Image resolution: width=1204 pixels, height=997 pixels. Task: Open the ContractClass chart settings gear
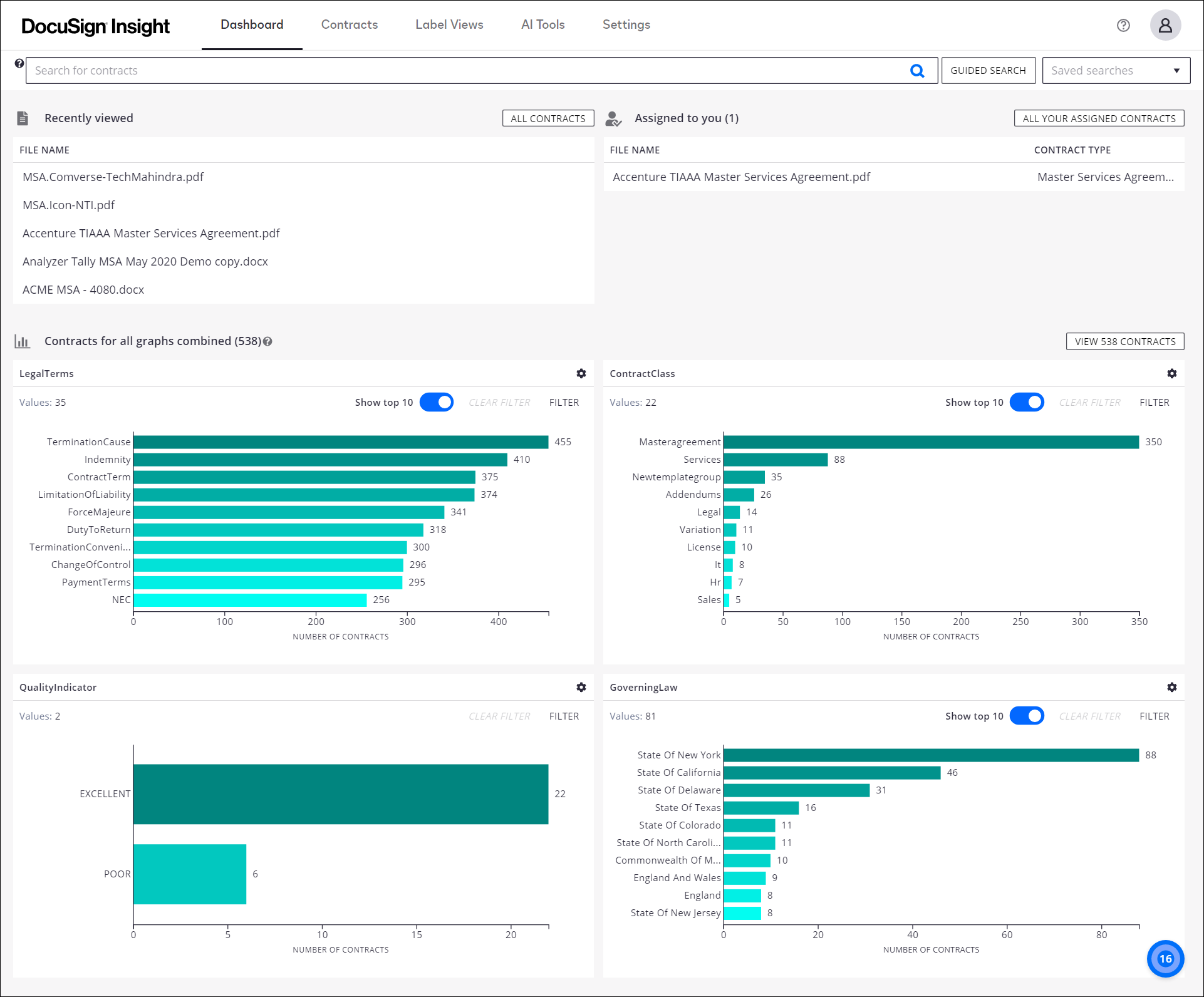pyautogui.click(x=1171, y=373)
